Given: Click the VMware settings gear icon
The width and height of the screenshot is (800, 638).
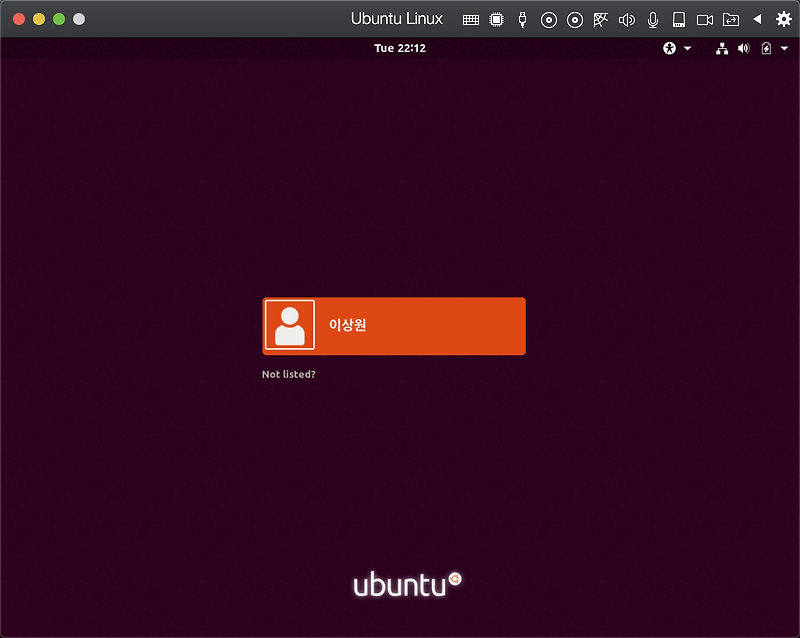Looking at the screenshot, I should pyautogui.click(x=782, y=18).
